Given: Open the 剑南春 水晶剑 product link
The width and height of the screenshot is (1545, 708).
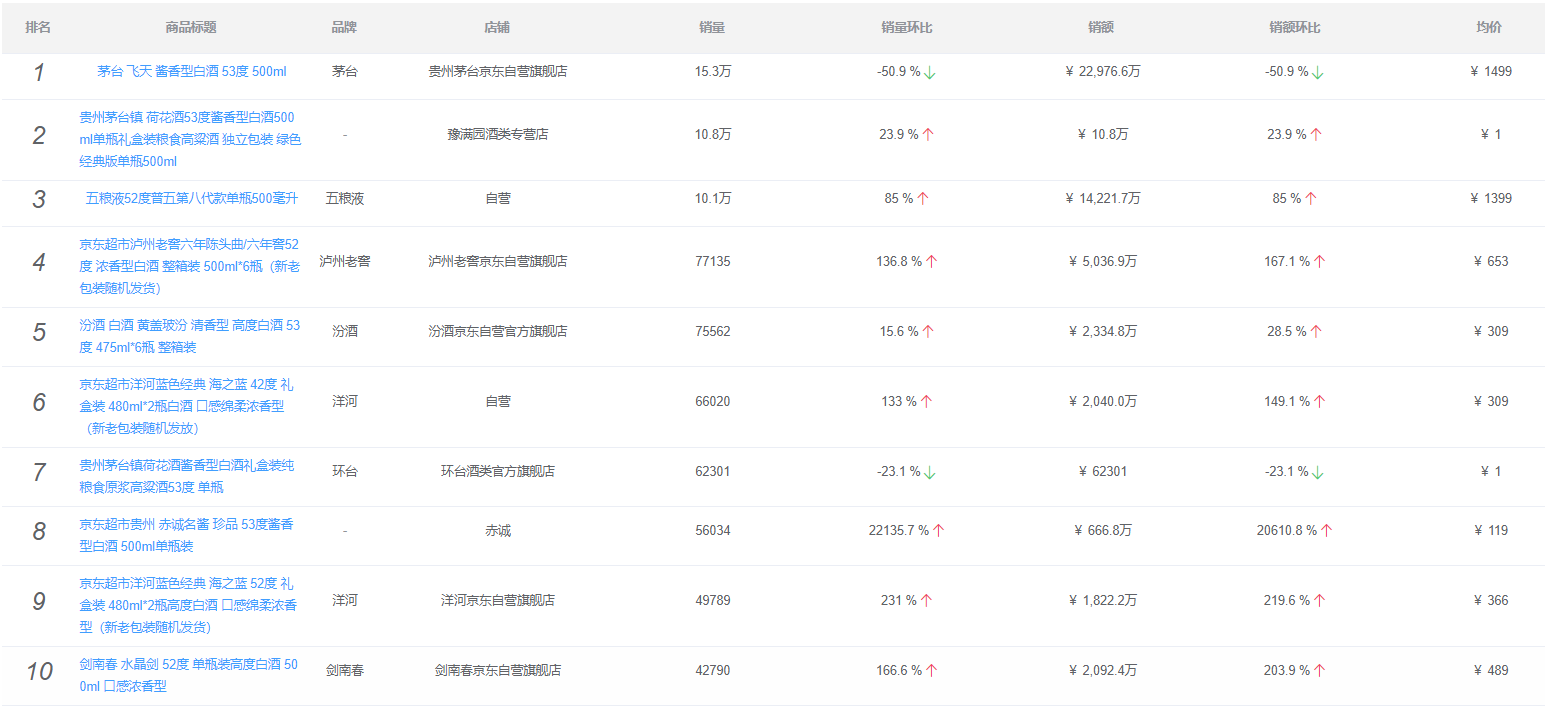Looking at the screenshot, I should tap(191, 676).
